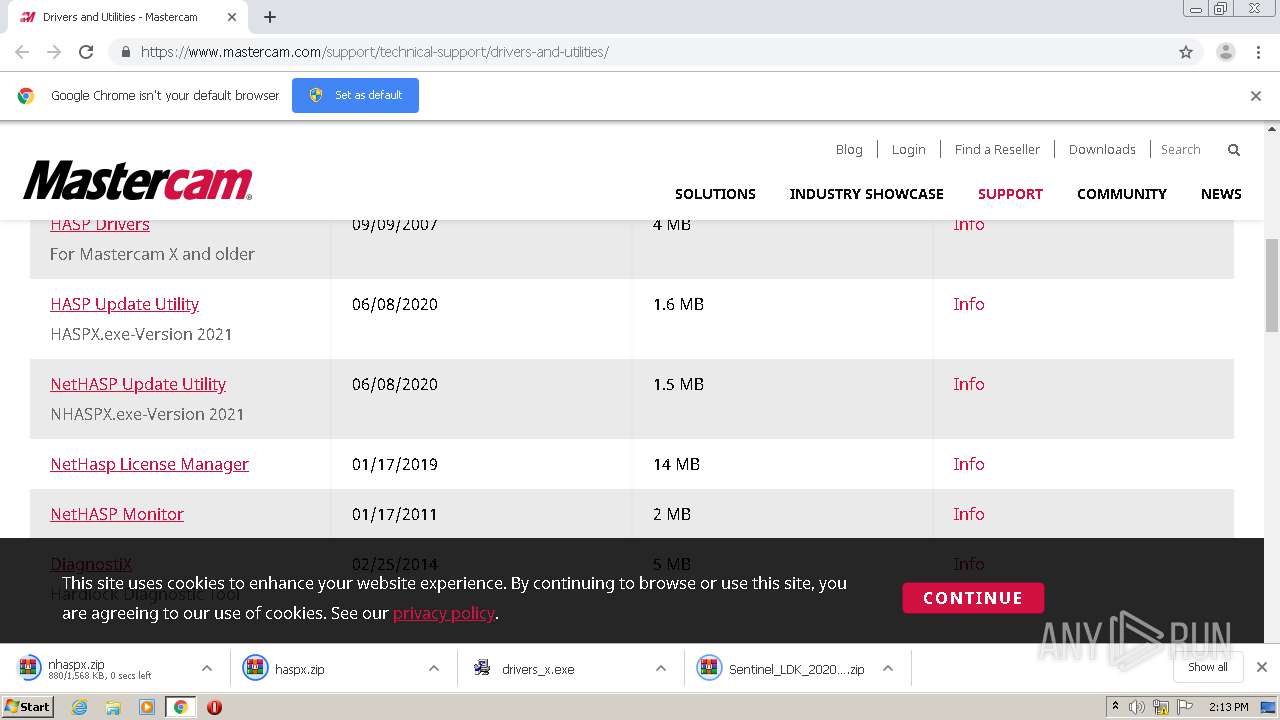Screen dimensions: 1280x720
Task: Open the Downloads header link
Action: [1102, 149]
